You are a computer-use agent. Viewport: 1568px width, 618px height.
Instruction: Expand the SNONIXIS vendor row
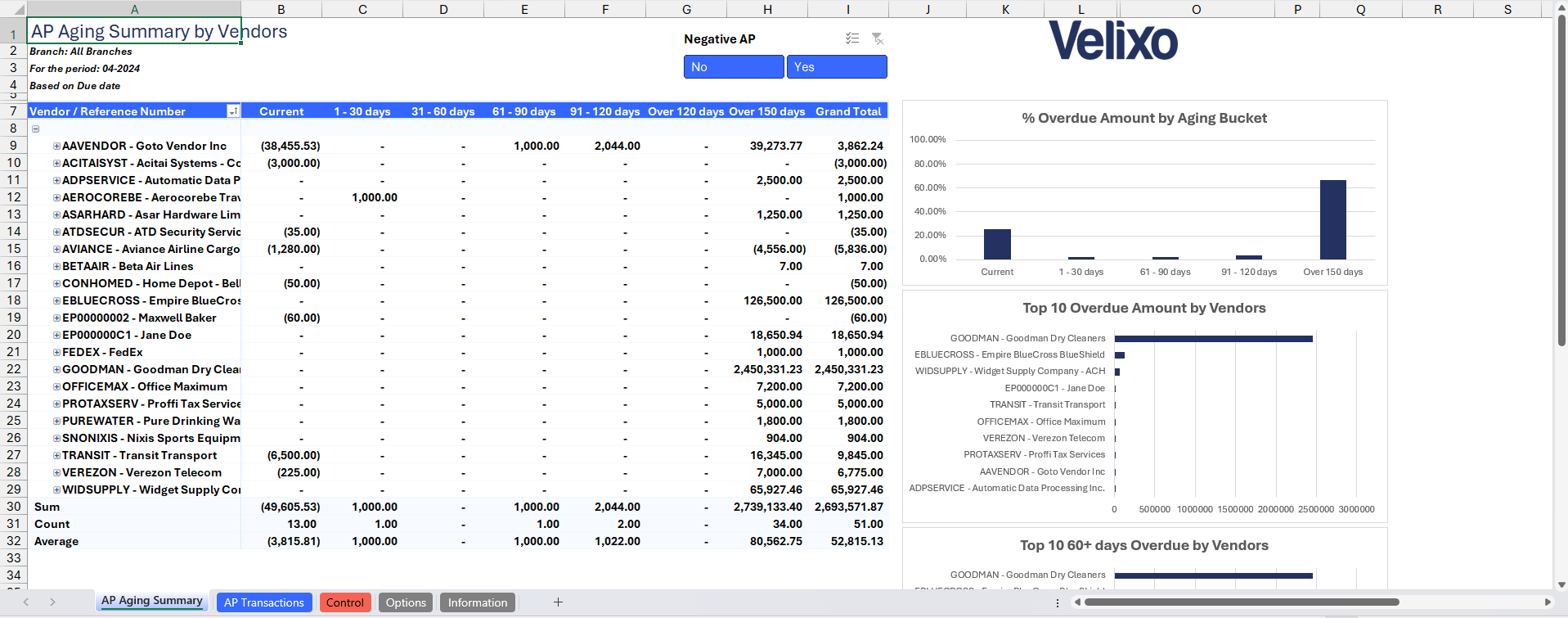click(56, 438)
